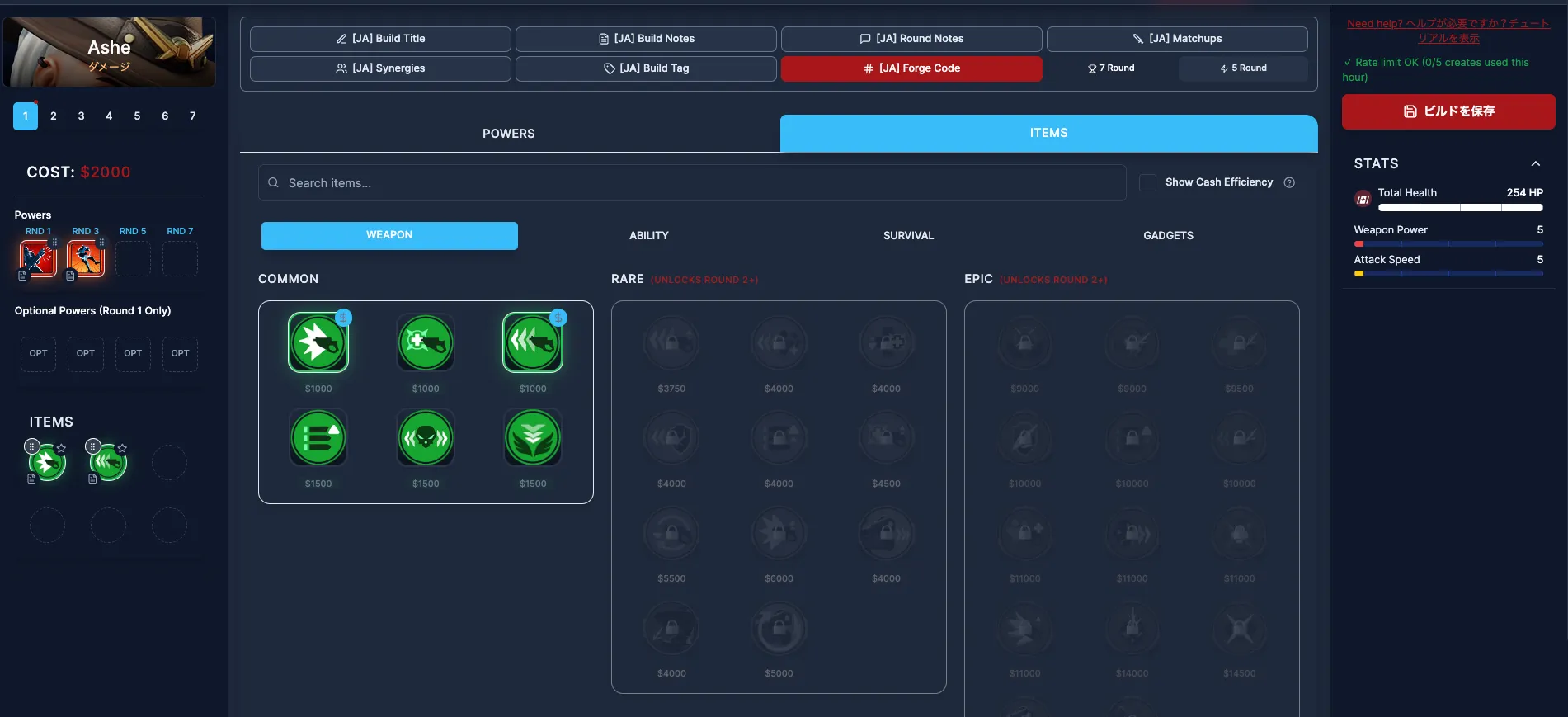The height and width of the screenshot is (717, 1568).
Task: Open the Need help tutorial link
Action: click(1448, 31)
